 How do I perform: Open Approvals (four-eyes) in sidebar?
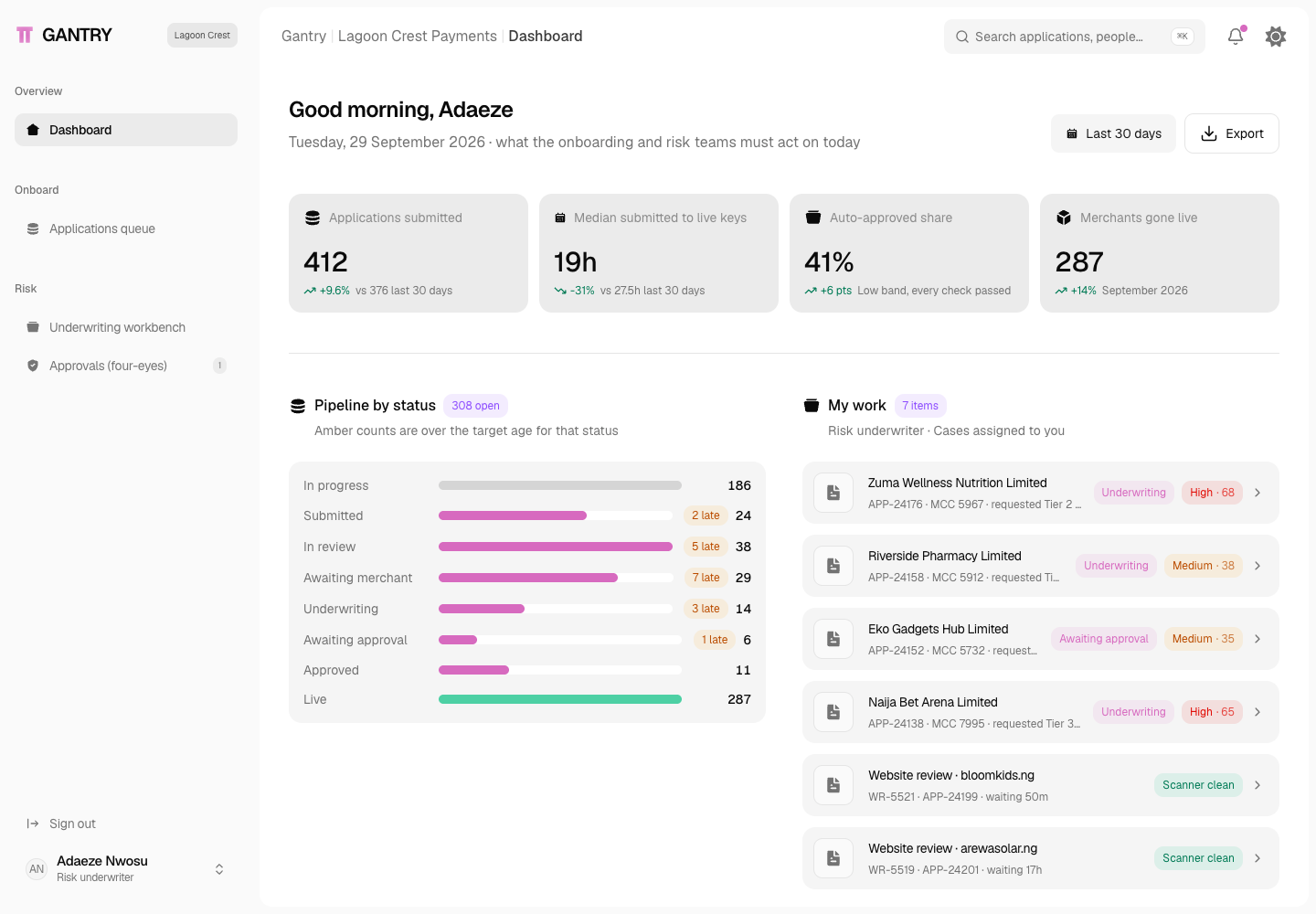click(126, 366)
